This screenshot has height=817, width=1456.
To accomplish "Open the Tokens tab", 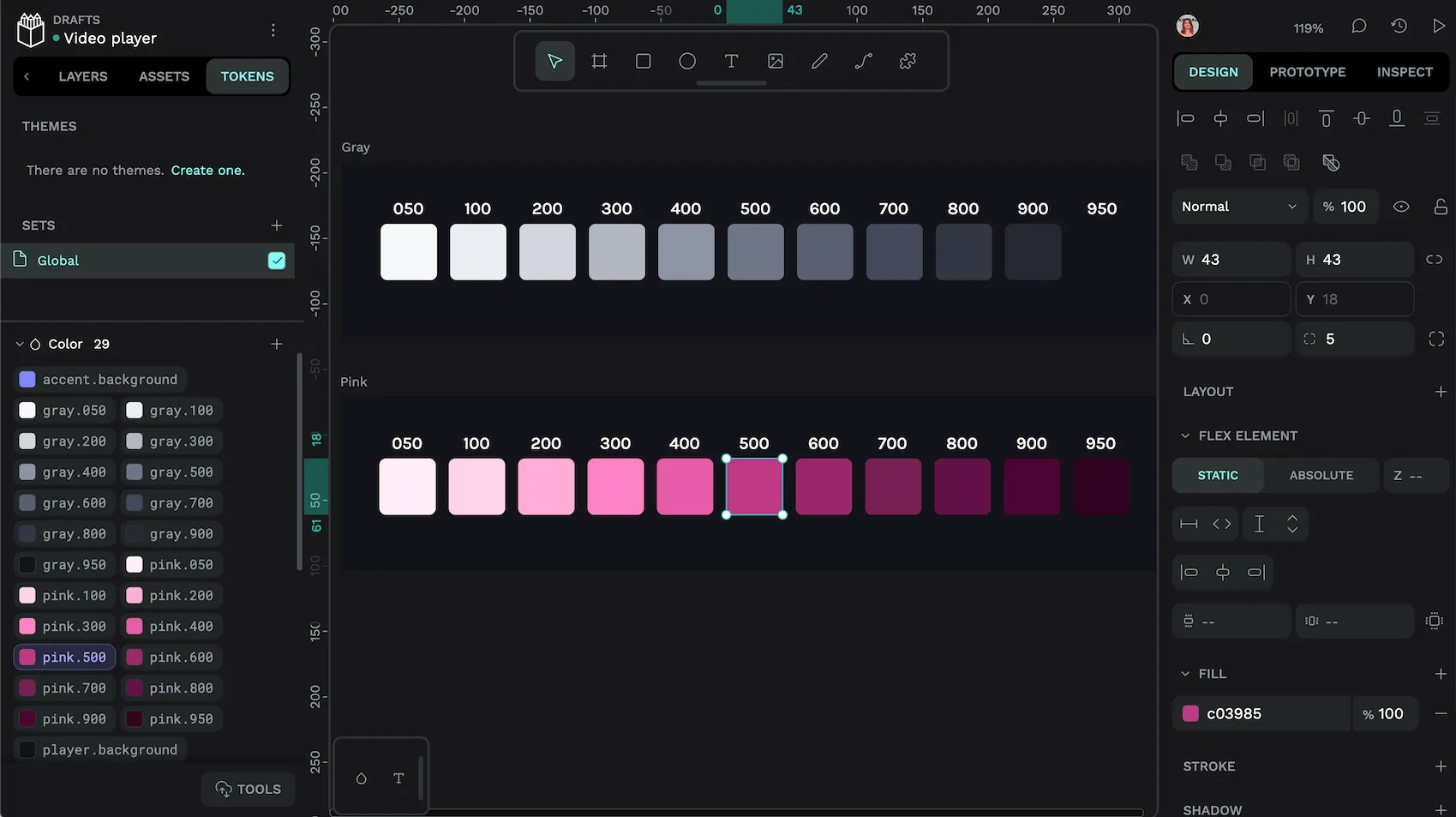I will pos(247,76).
